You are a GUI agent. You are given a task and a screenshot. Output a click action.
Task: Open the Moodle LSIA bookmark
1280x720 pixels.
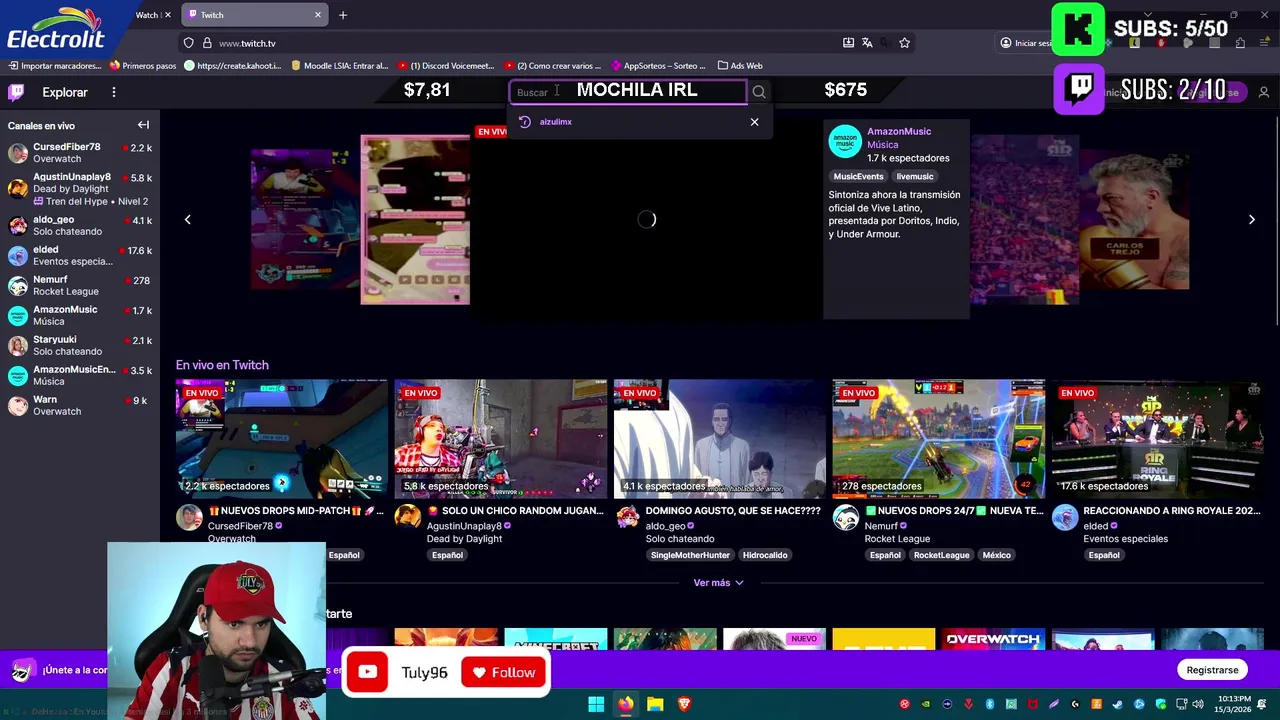(x=340, y=66)
